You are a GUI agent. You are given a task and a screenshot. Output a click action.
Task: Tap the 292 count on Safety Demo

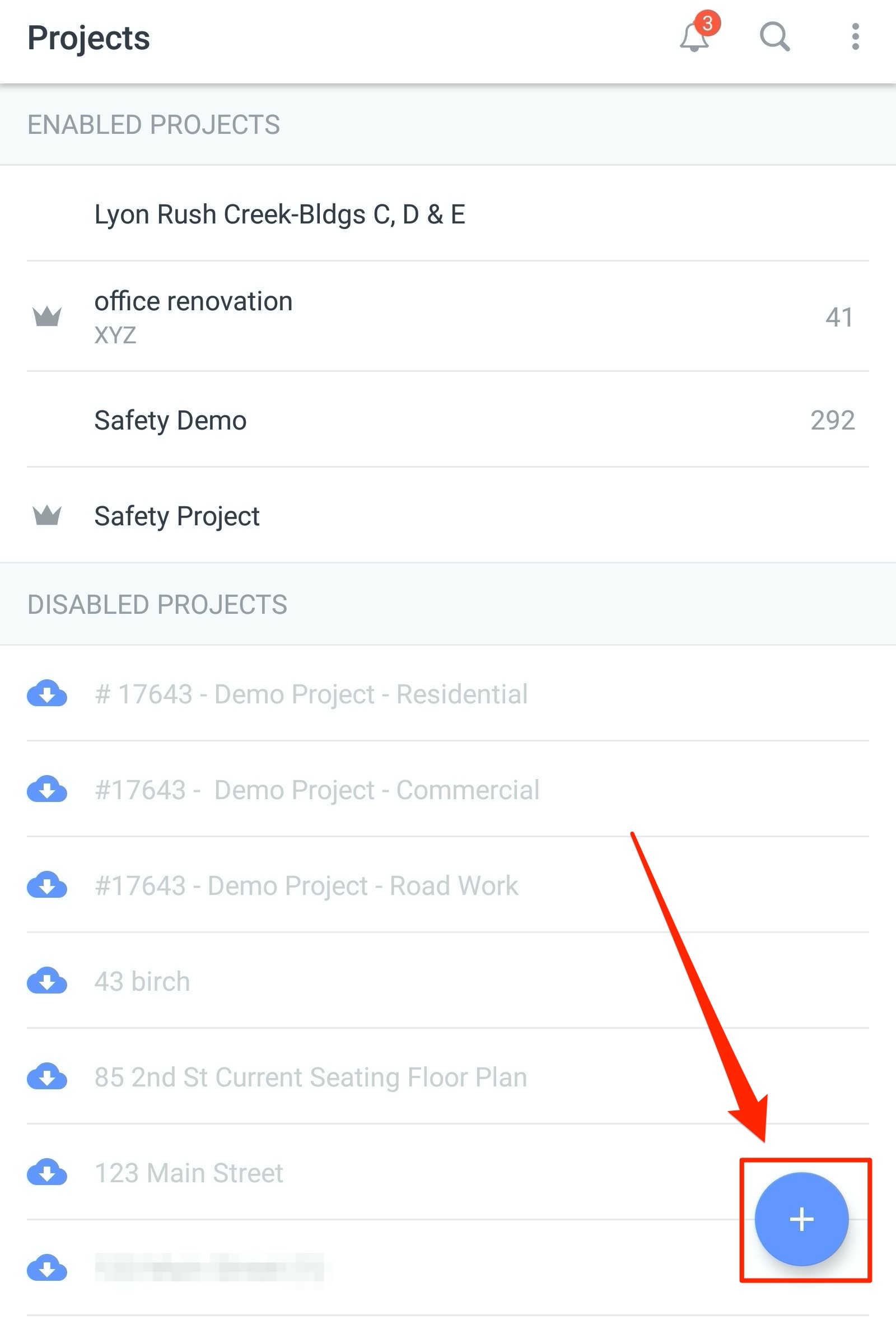[832, 421]
